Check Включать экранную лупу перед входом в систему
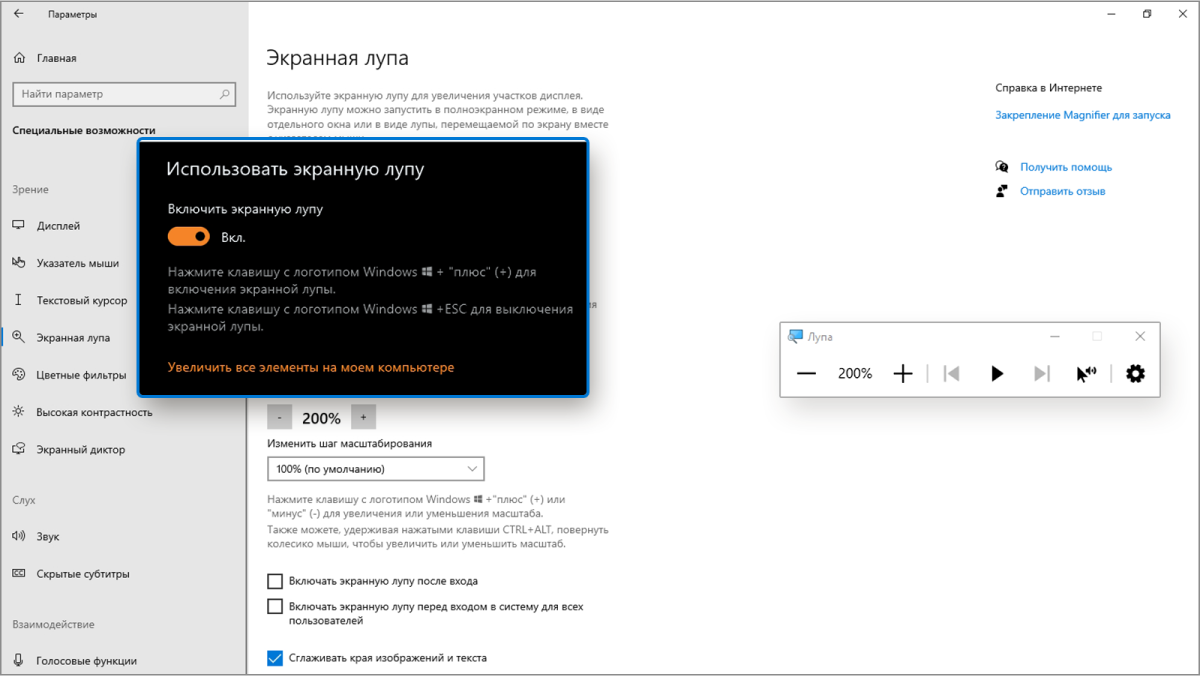This screenshot has width=1200, height=676. (x=276, y=607)
